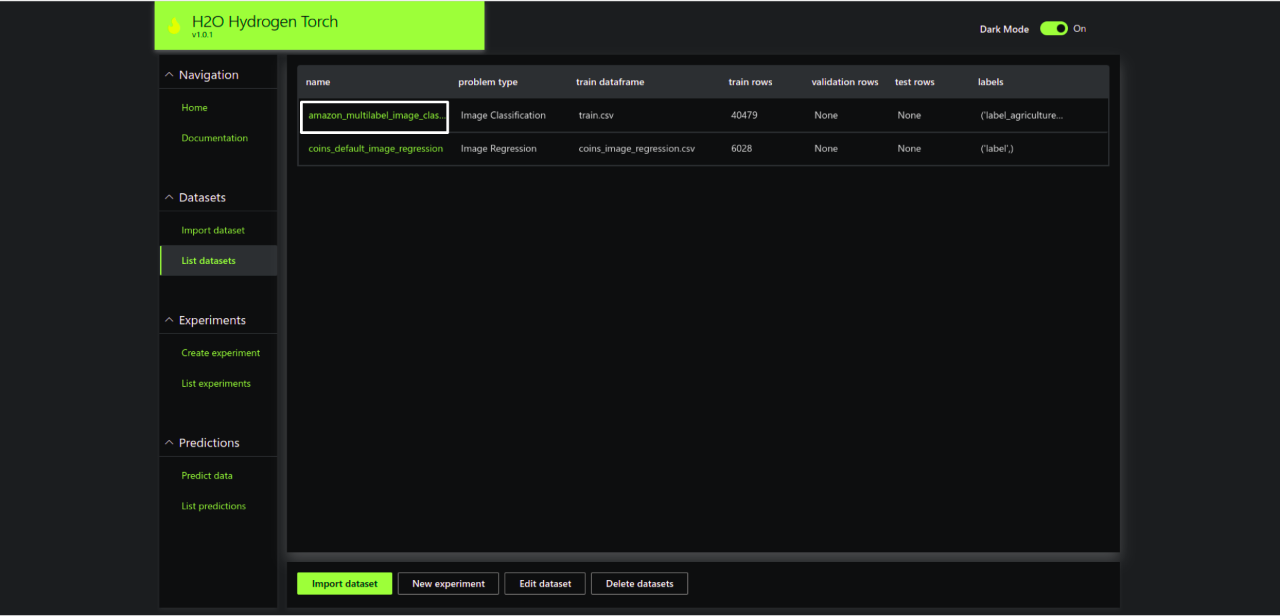This screenshot has width=1280, height=616.
Task: Click the H2O flame logo icon
Action: (174, 26)
